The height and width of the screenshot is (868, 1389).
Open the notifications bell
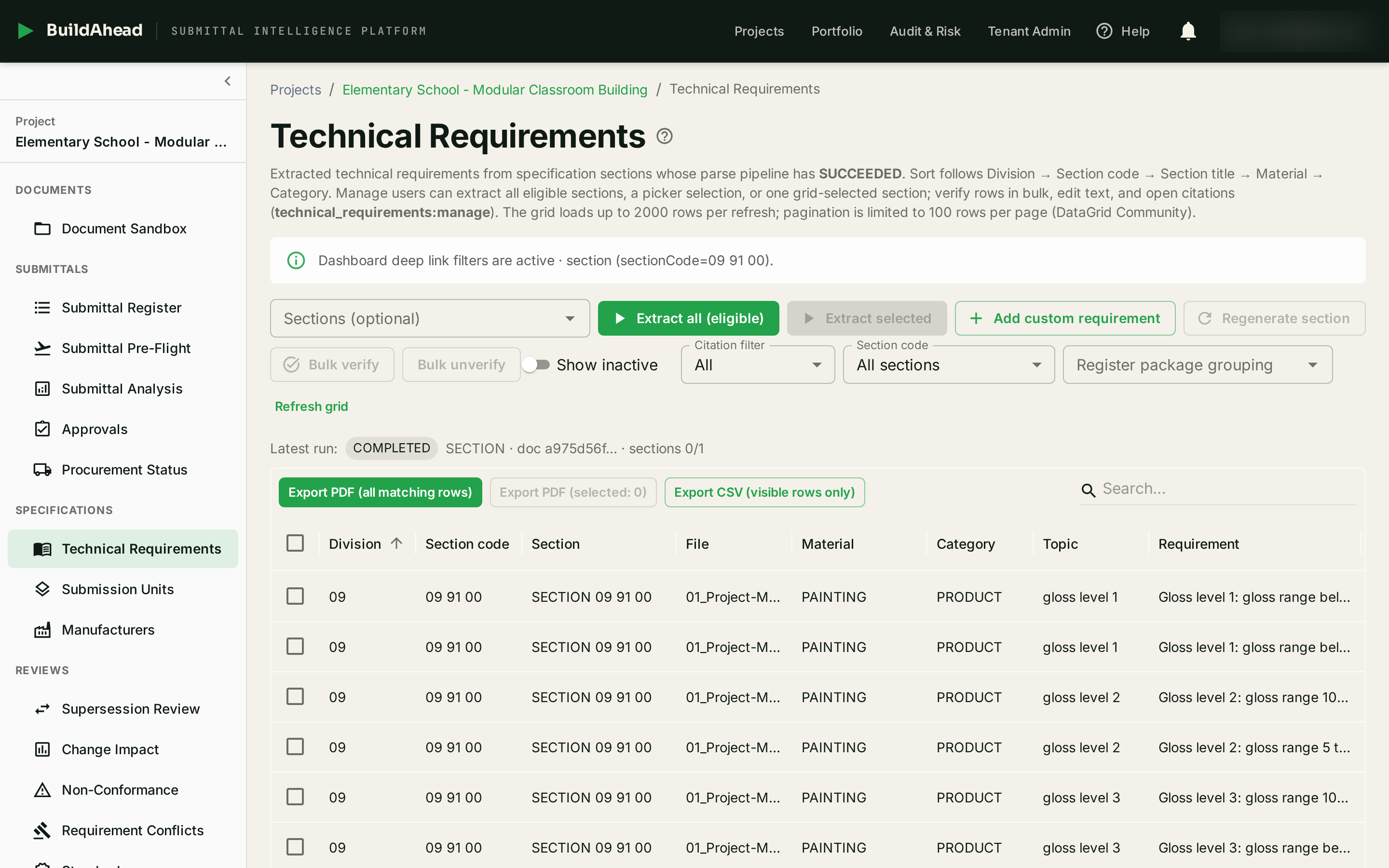click(x=1187, y=31)
